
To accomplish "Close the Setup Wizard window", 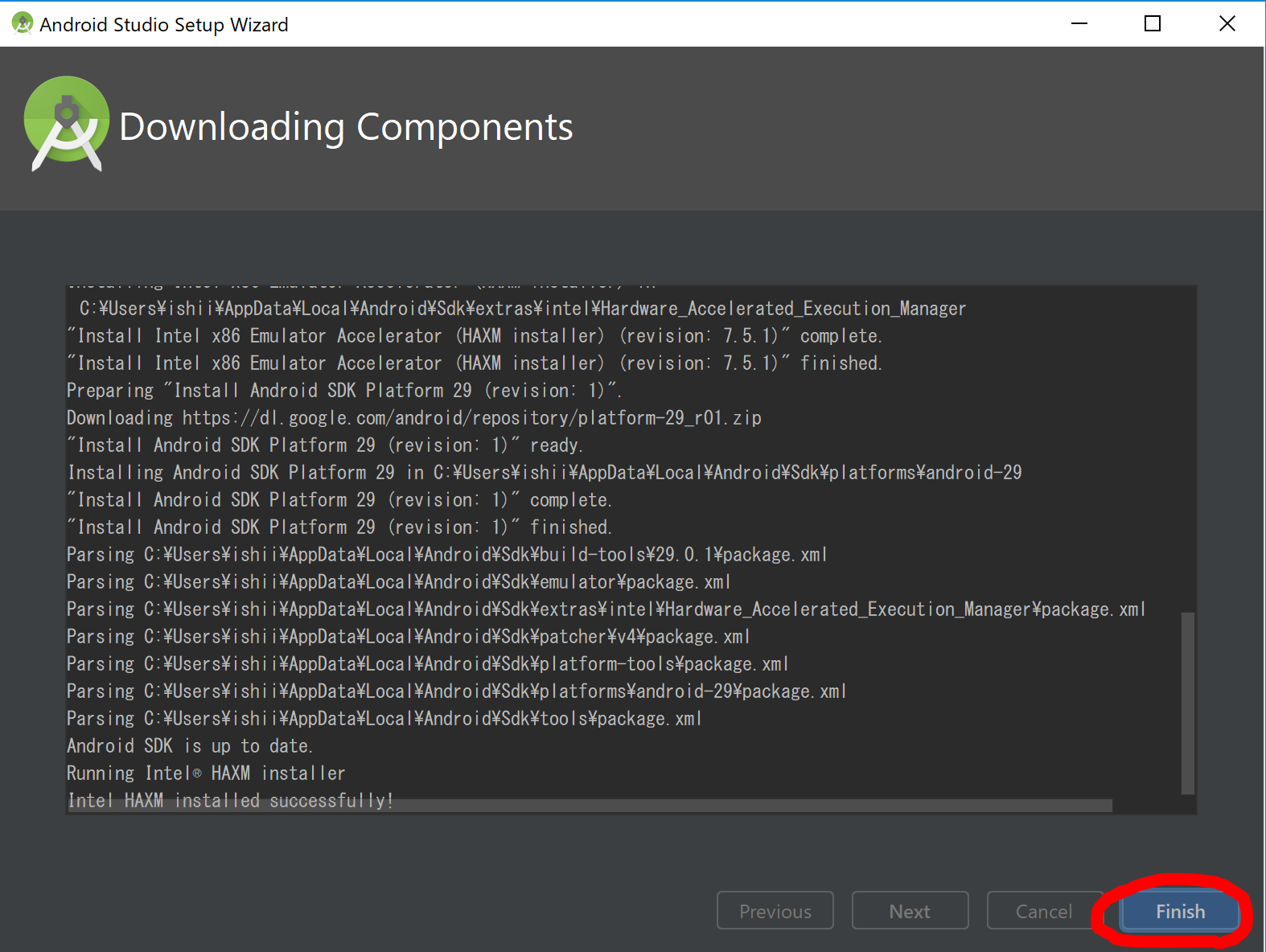I will tap(1227, 24).
